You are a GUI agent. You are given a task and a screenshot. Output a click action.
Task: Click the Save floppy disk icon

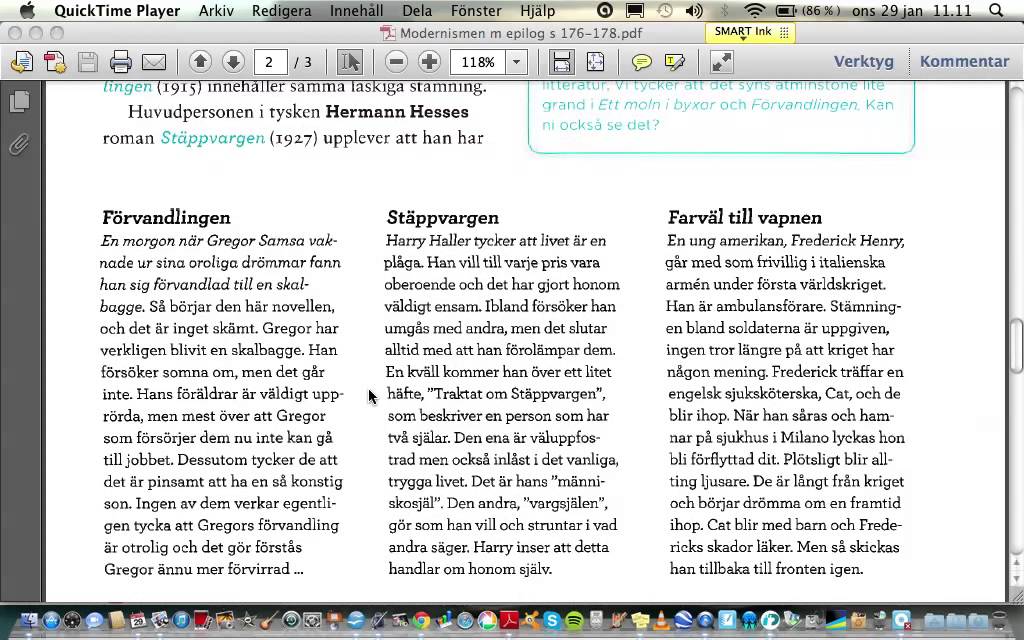click(x=88, y=62)
